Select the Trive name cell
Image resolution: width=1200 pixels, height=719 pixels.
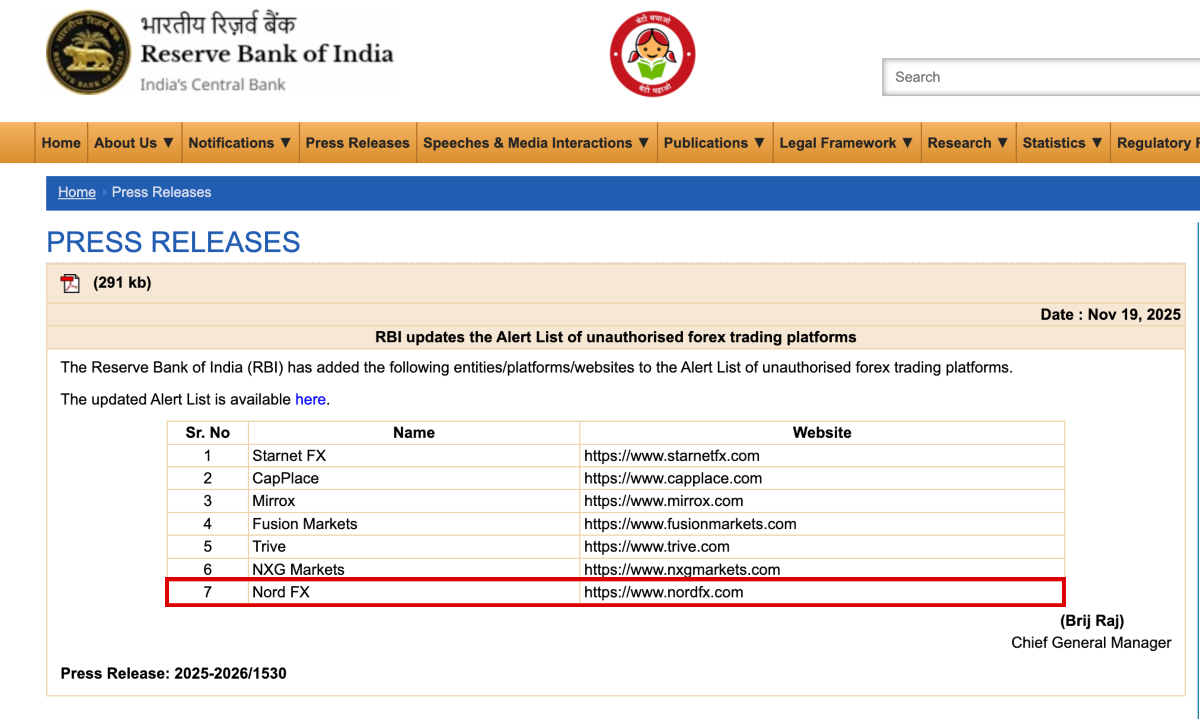(414, 547)
